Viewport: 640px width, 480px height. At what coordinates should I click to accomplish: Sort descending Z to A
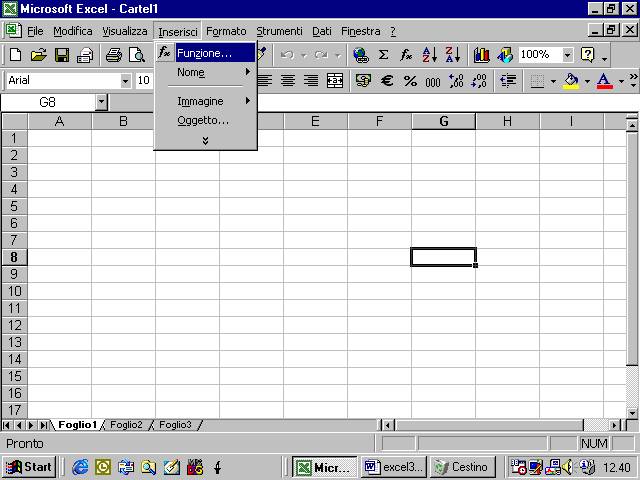(453, 55)
